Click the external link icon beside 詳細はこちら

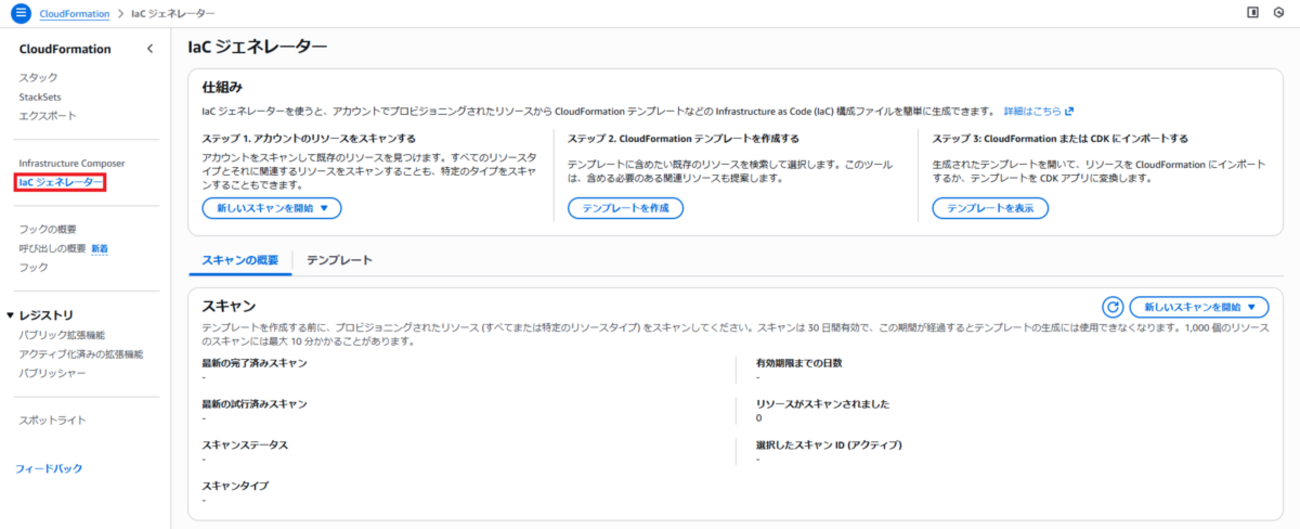pos(1069,111)
